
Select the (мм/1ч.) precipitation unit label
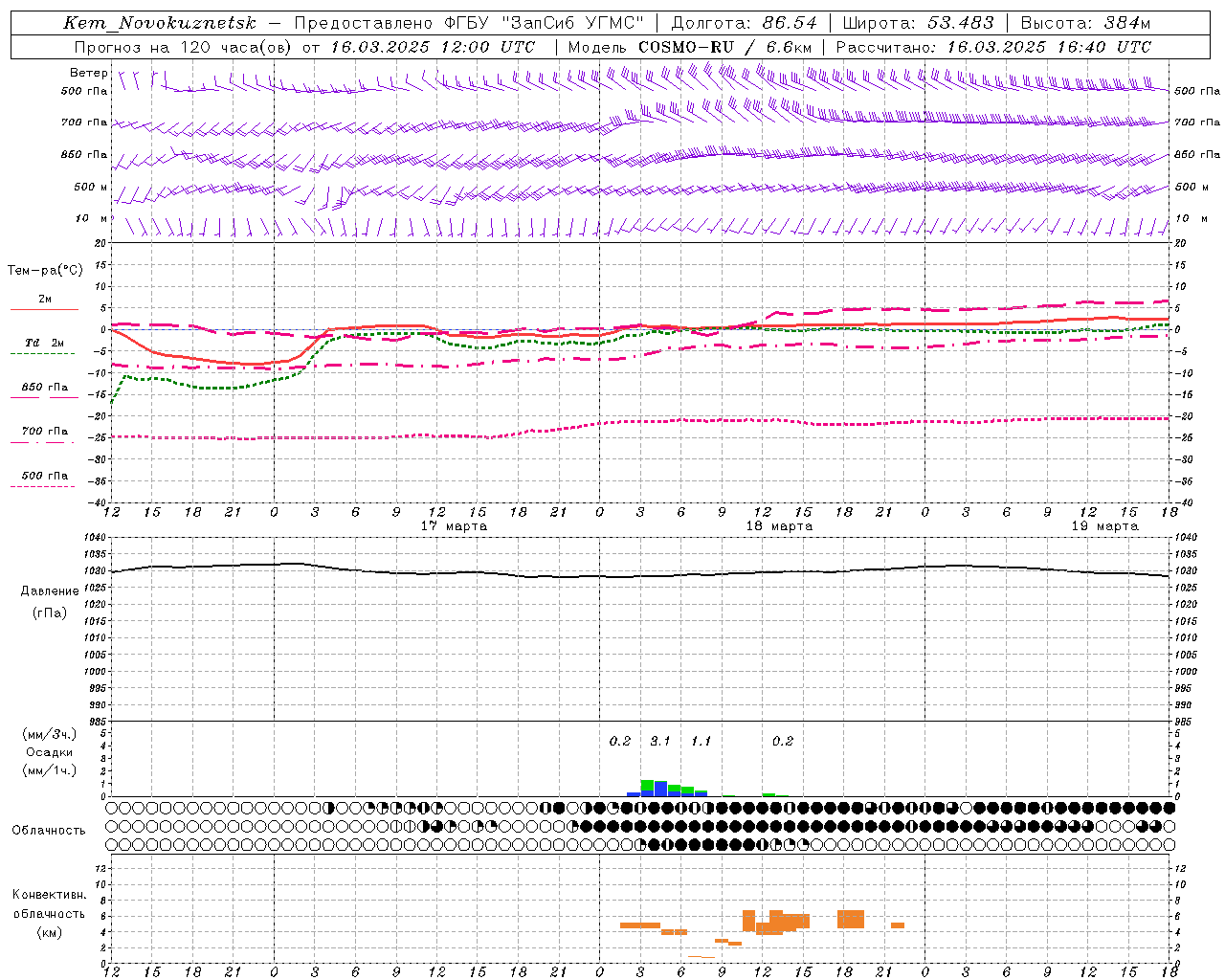pyautogui.click(x=50, y=770)
